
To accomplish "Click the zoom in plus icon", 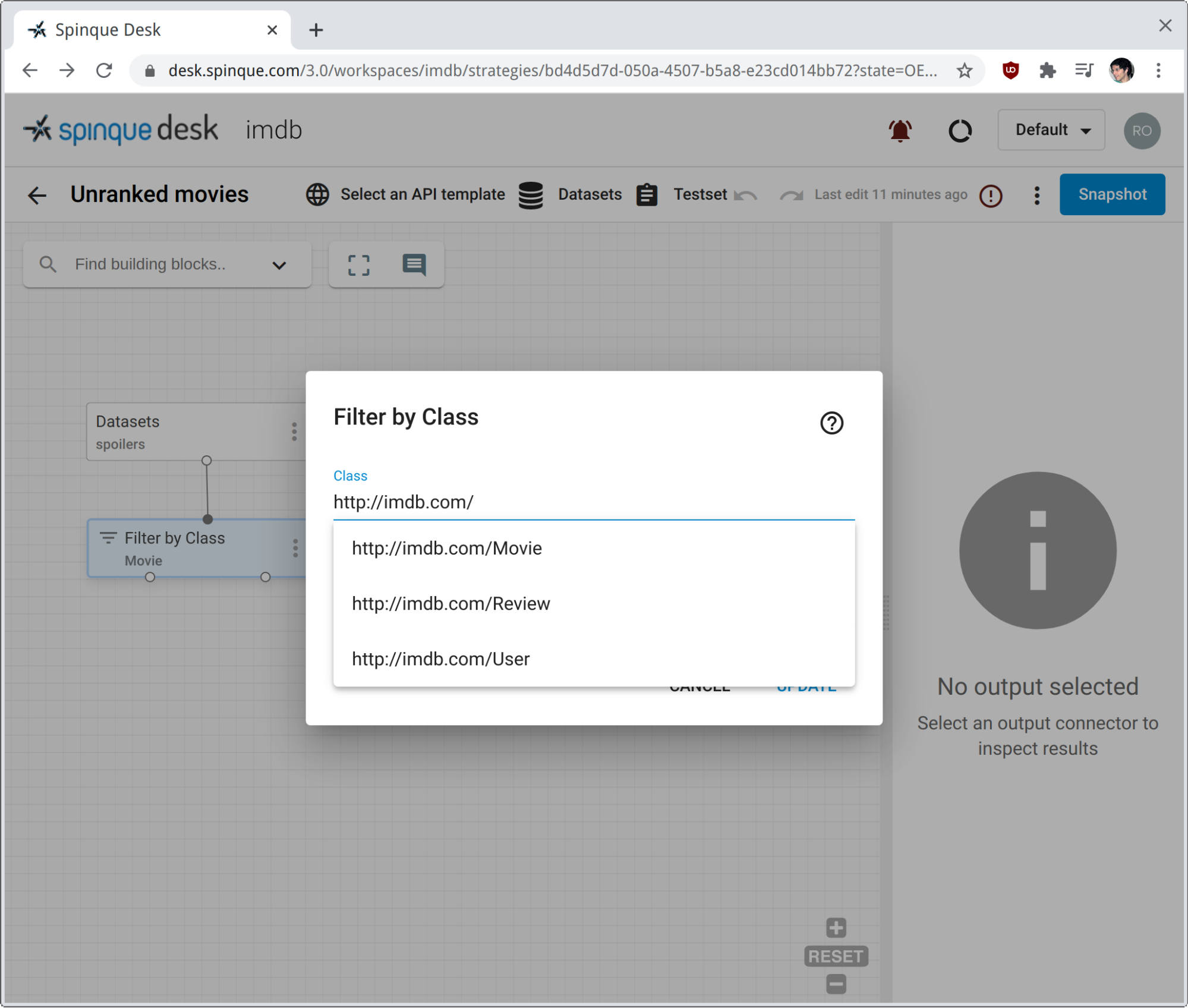I will coord(836,927).
